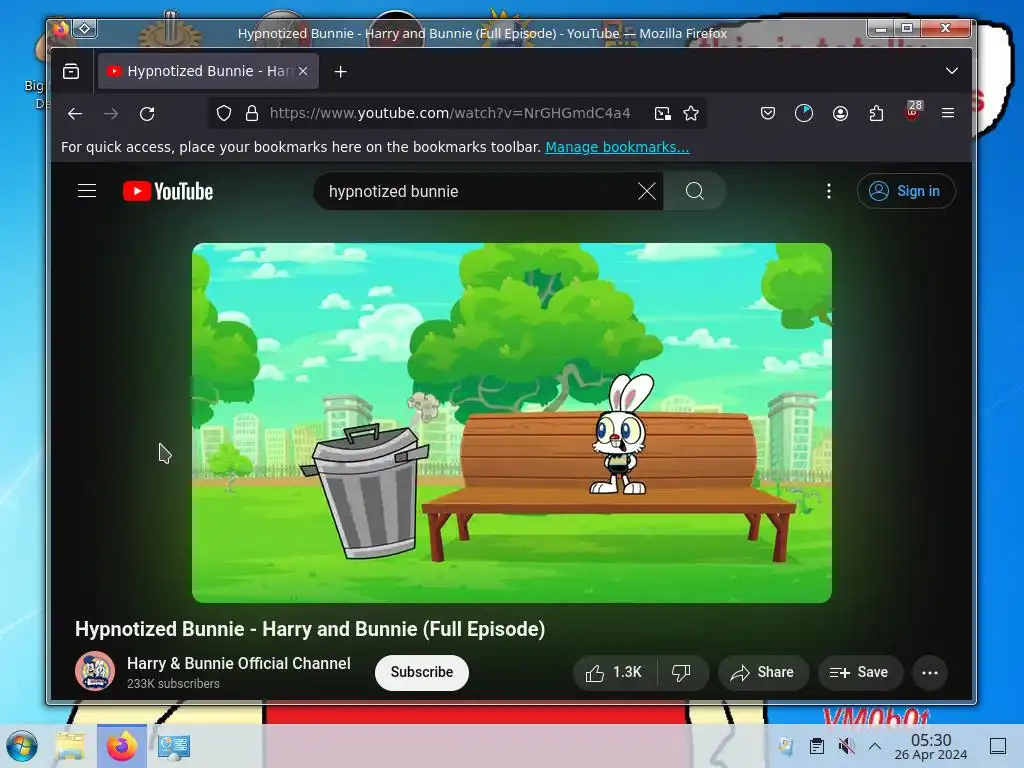
Task: Sign in to YouTube
Action: pyautogui.click(x=906, y=191)
